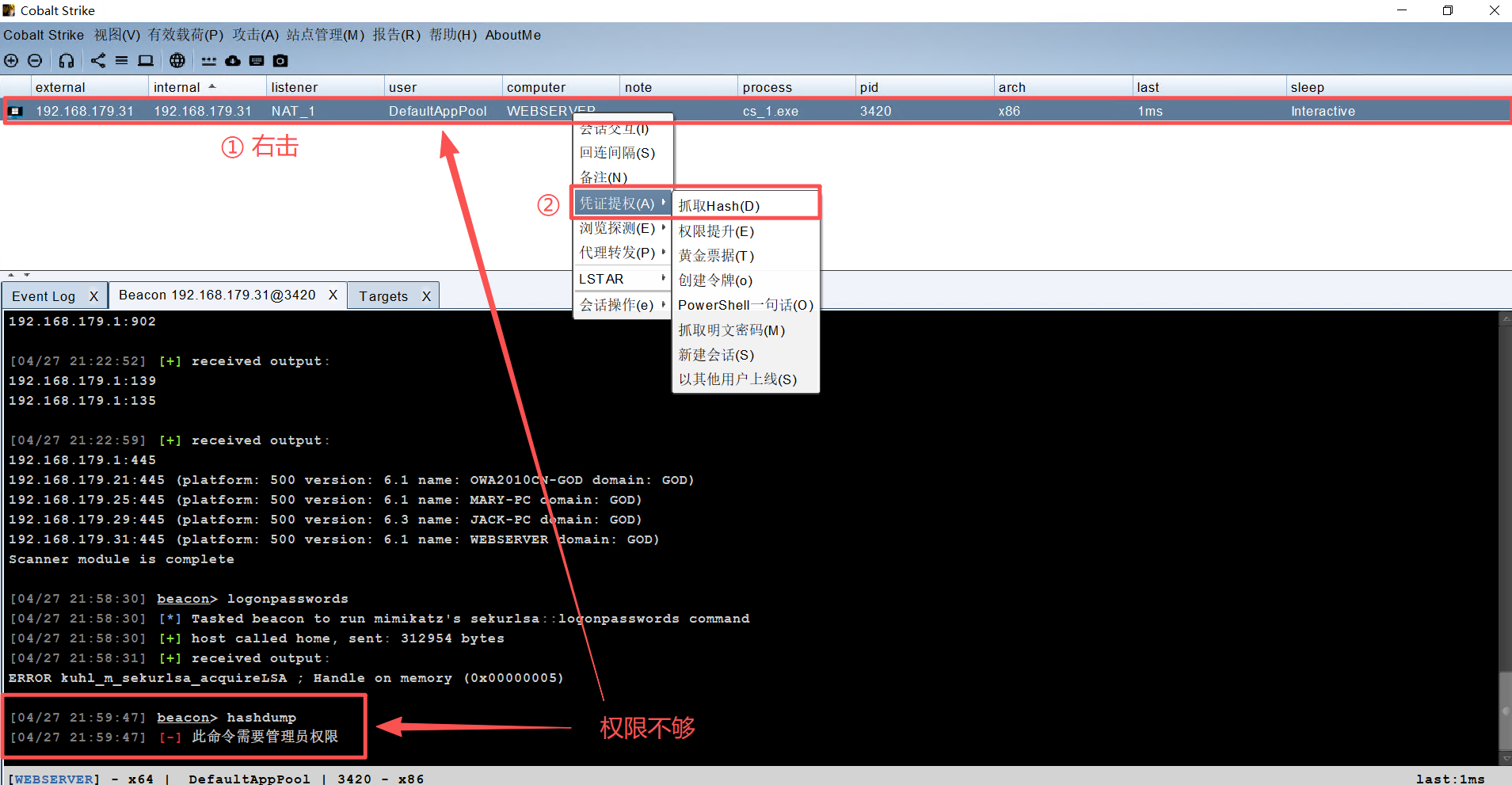This screenshot has height=785, width=1512.
Task: Expand 会话操作(e) submenu
Action: click(x=623, y=305)
